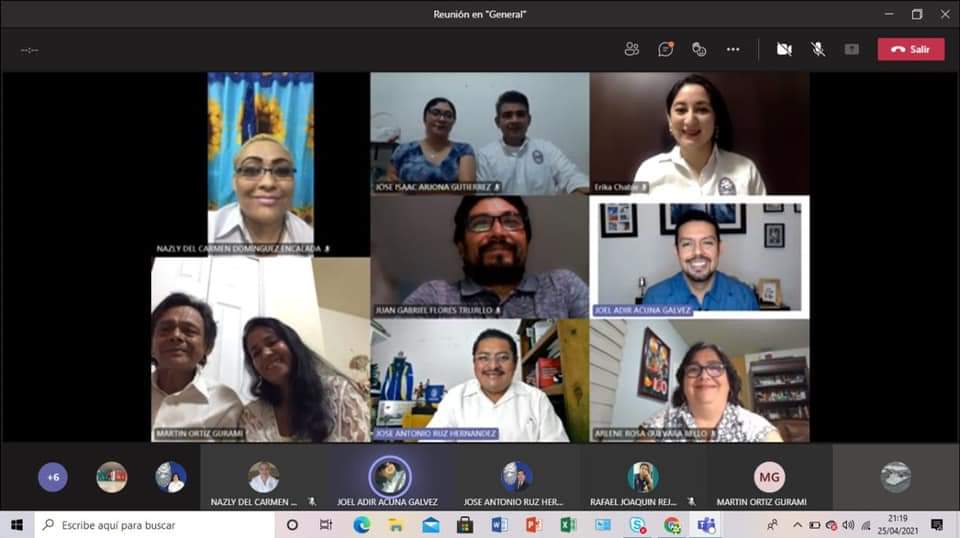The width and height of the screenshot is (960, 538).
Task: Open Skype from the taskbar
Action: click(637, 525)
